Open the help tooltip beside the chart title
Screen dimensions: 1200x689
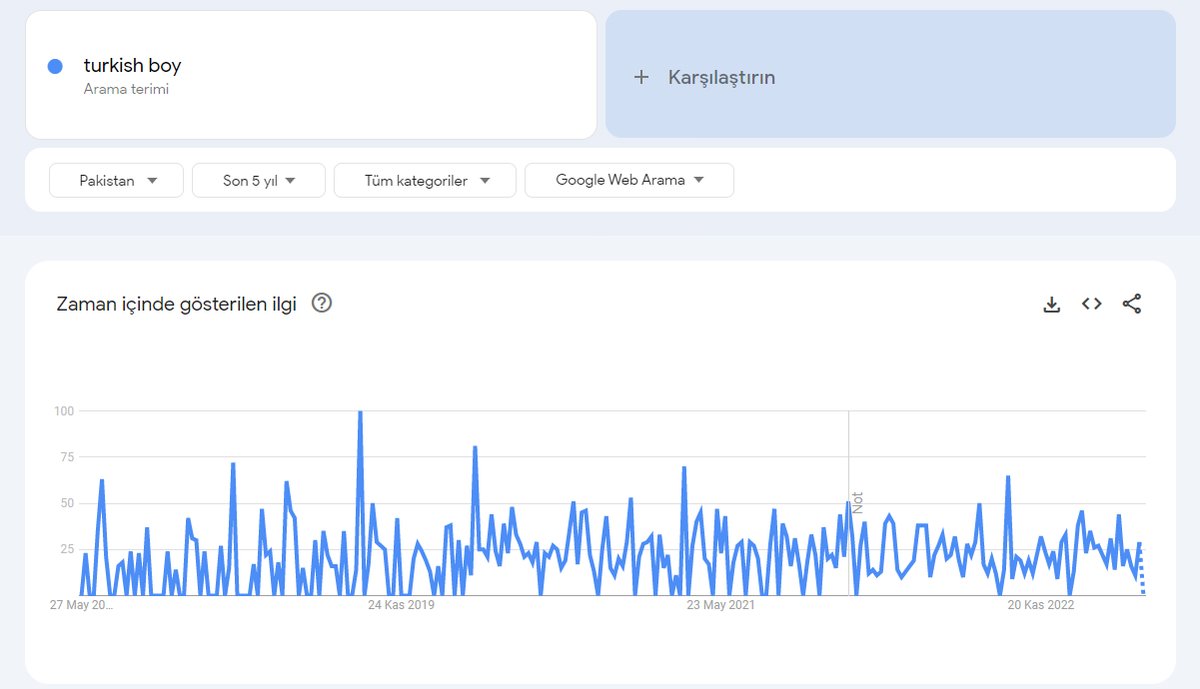322,303
